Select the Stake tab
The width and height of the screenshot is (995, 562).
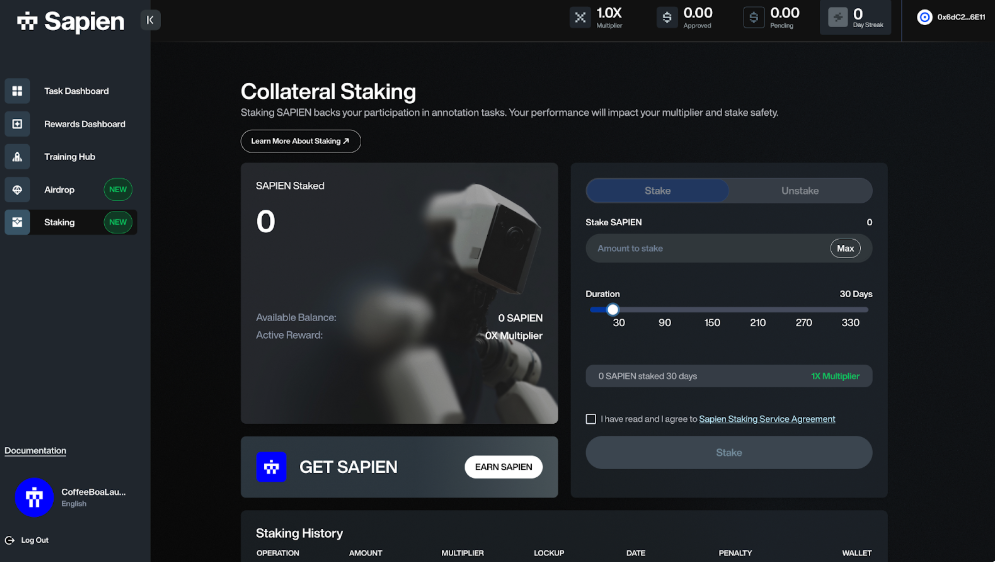(x=657, y=191)
